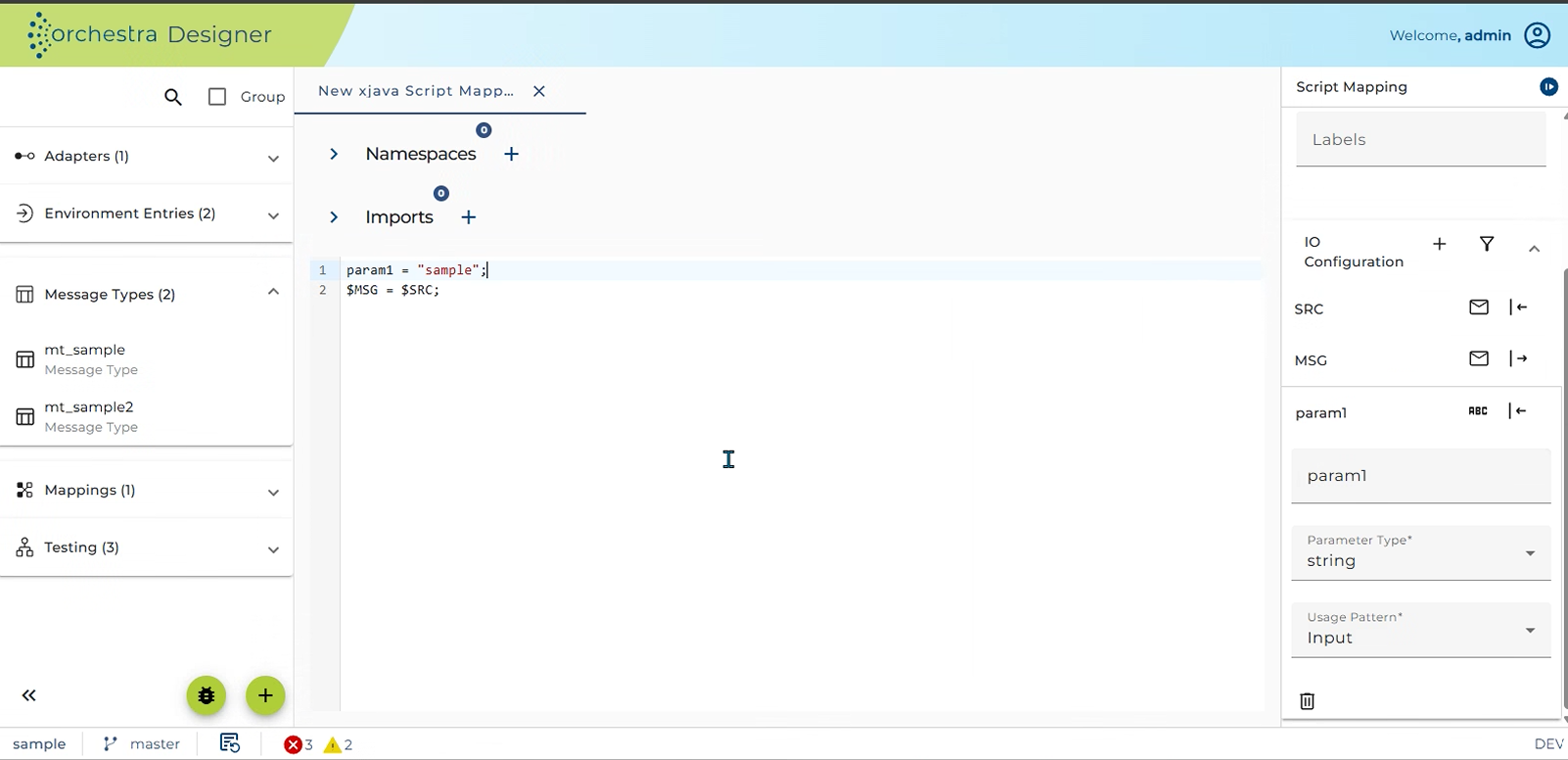Show the 3 errors in status bar
1568x760 pixels.
click(299, 744)
